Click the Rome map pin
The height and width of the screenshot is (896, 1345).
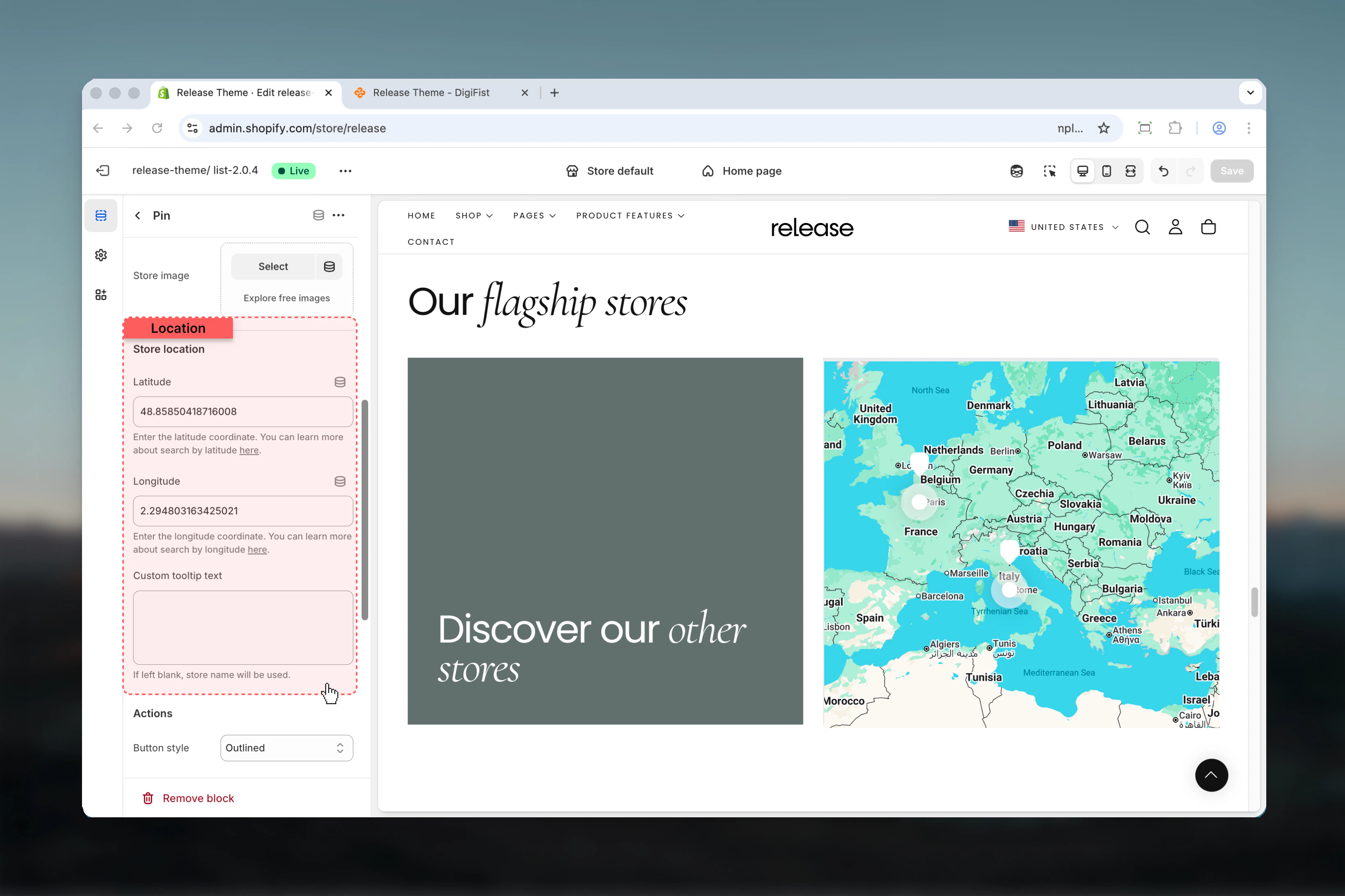1009,590
